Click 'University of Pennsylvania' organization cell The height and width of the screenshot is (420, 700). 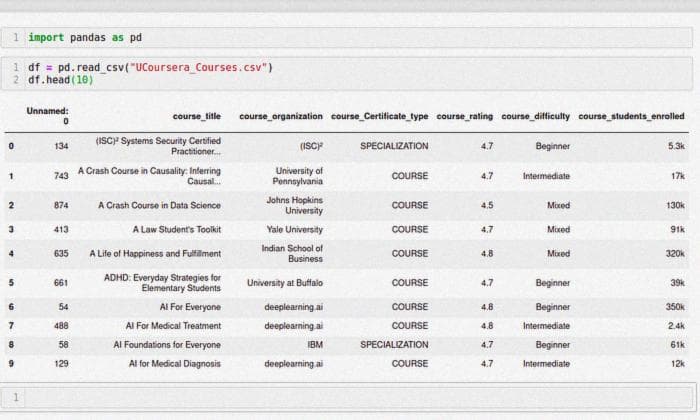298,176
